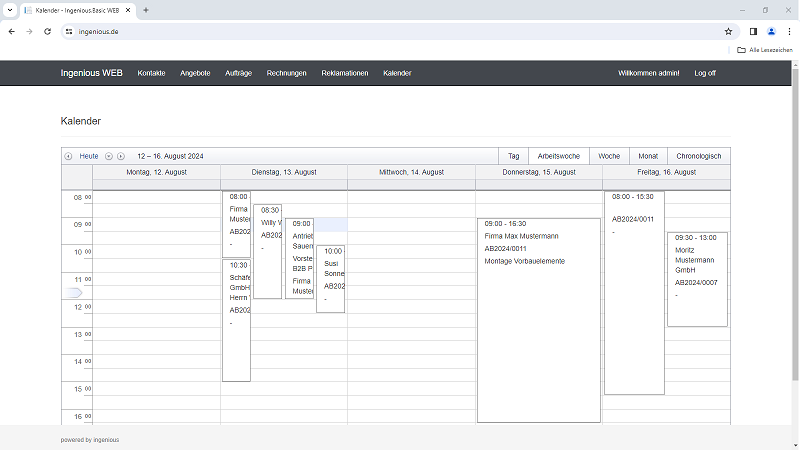The height and width of the screenshot is (450, 800).
Task: Select Mittwoch, 14. August column header
Action: click(x=411, y=172)
